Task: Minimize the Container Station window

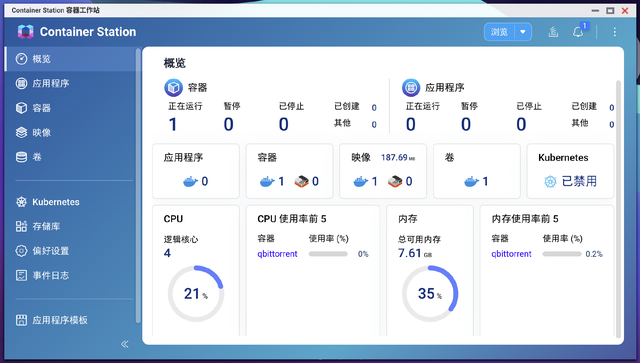Action: [x=596, y=11]
